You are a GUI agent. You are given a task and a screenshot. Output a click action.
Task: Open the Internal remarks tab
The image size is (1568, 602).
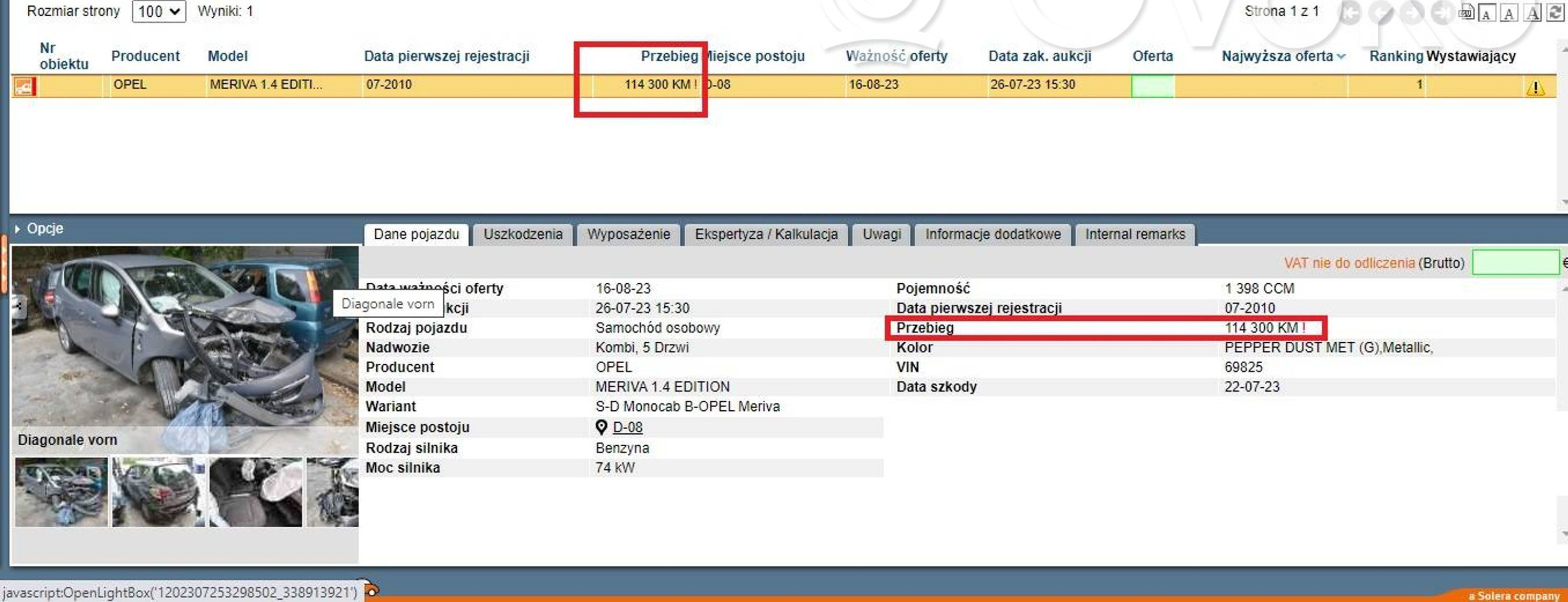pos(1135,234)
